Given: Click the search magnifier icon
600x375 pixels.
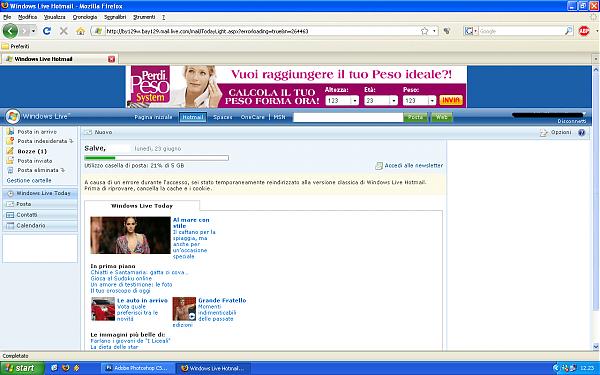Looking at the screenshot, I should click(568, 31).
